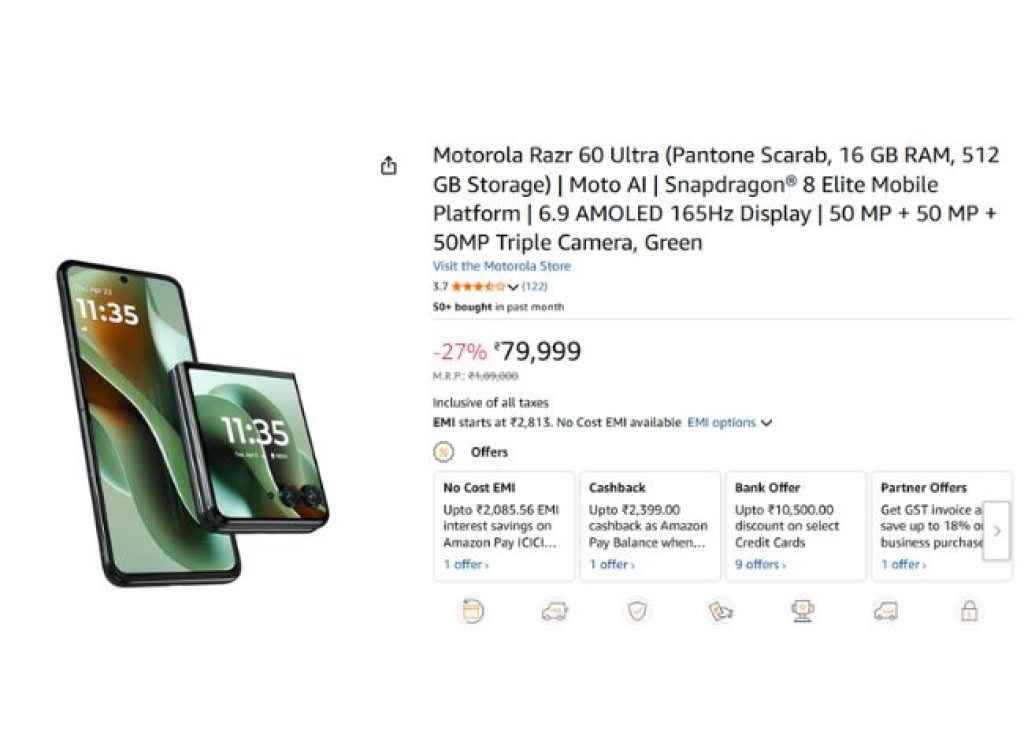
Task: Click the 7 Days Replacement icon
Action: click(473, 610)
